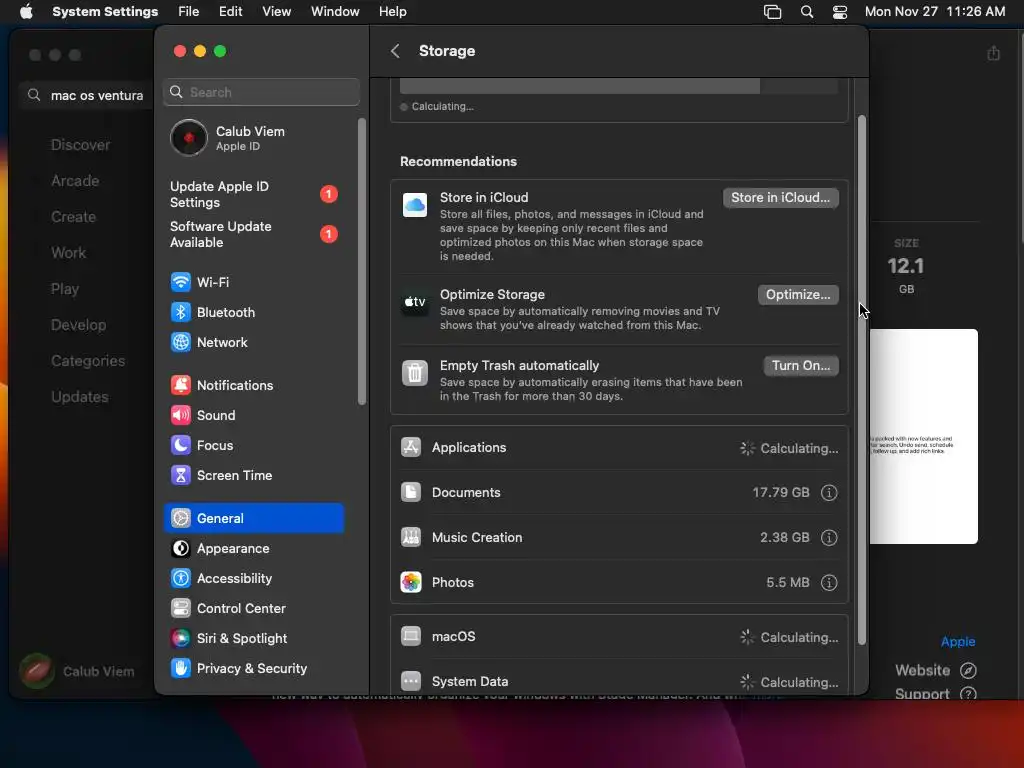The height and width of the screenshot is (768, 1024).
Task: Click the Photos app icon row
Action: tap(411, 583)
